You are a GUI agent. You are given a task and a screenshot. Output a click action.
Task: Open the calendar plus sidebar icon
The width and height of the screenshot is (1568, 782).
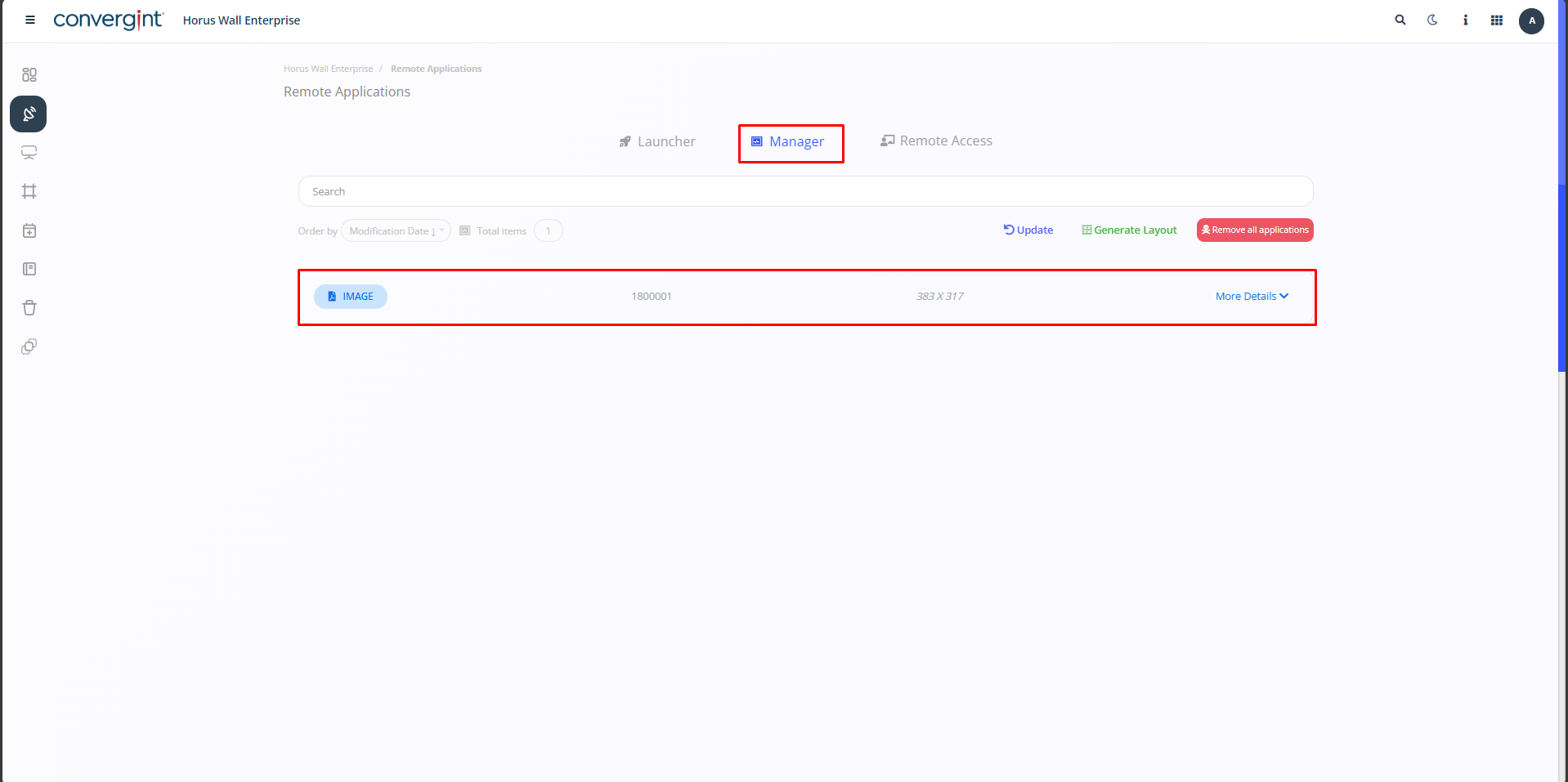pyautogui.click(x=29, y=230)
